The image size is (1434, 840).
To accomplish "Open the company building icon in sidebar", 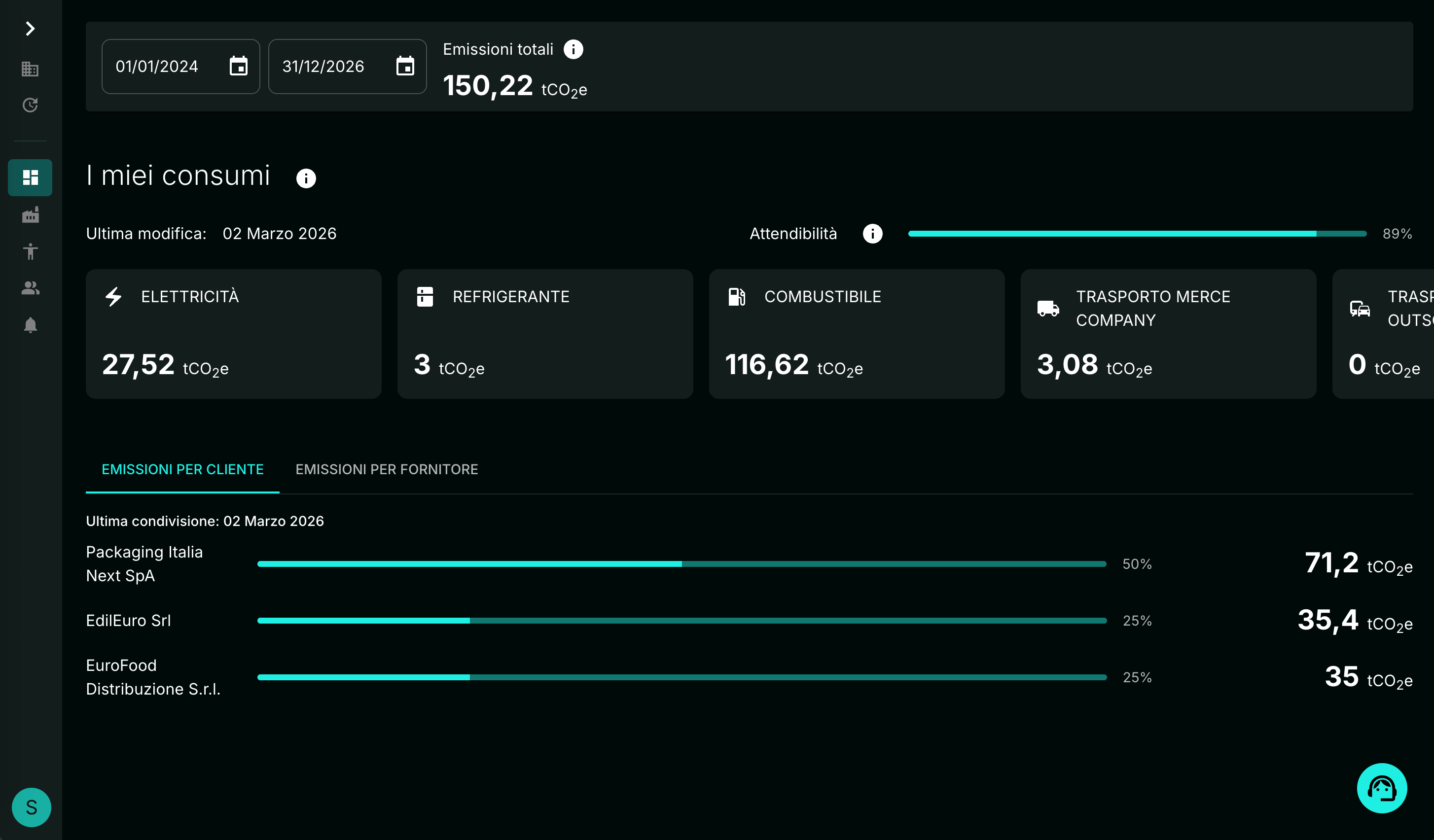I will pyautogui.click(x=30, y=69).
